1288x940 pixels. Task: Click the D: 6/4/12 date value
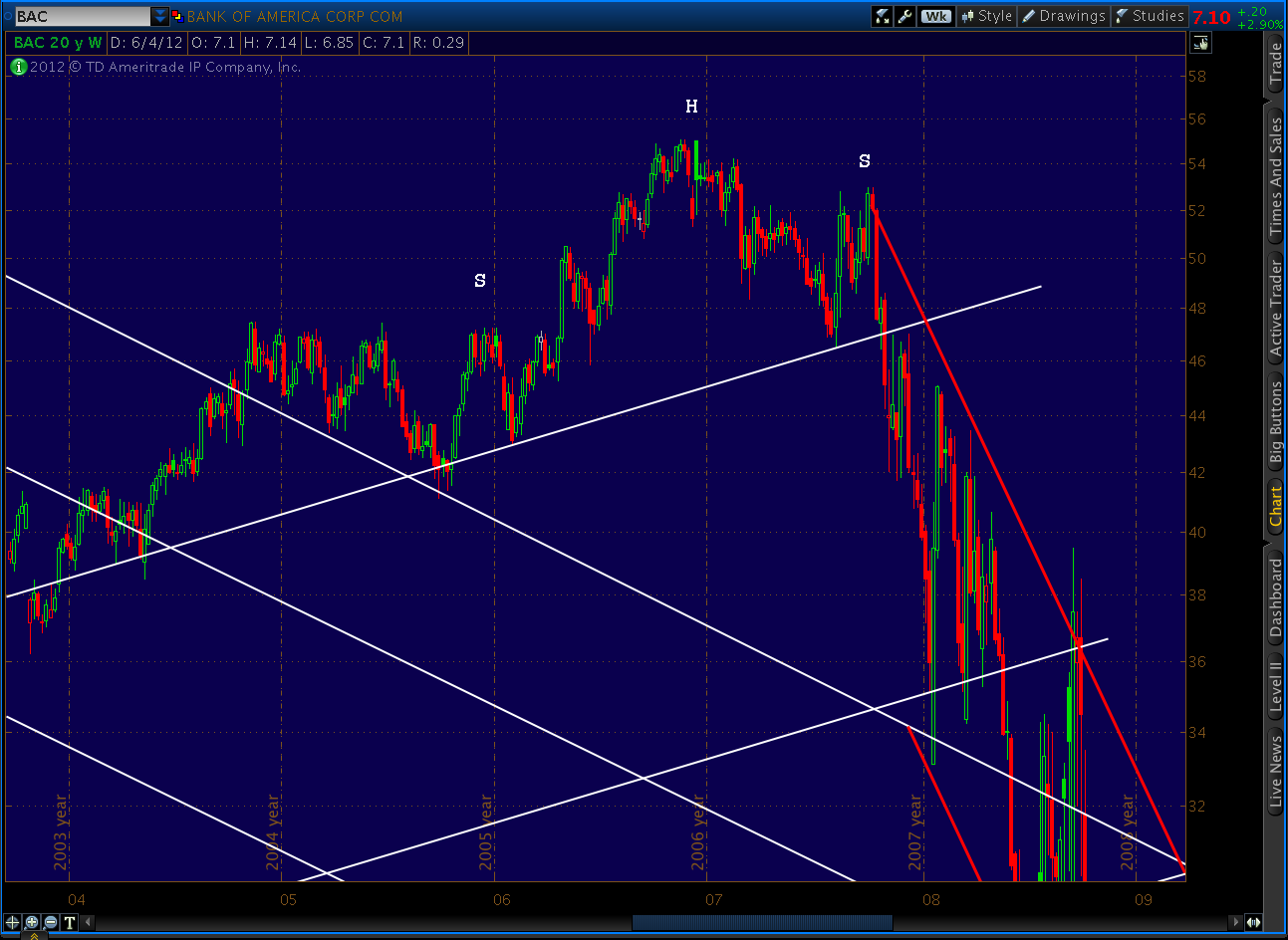[147, 43]
